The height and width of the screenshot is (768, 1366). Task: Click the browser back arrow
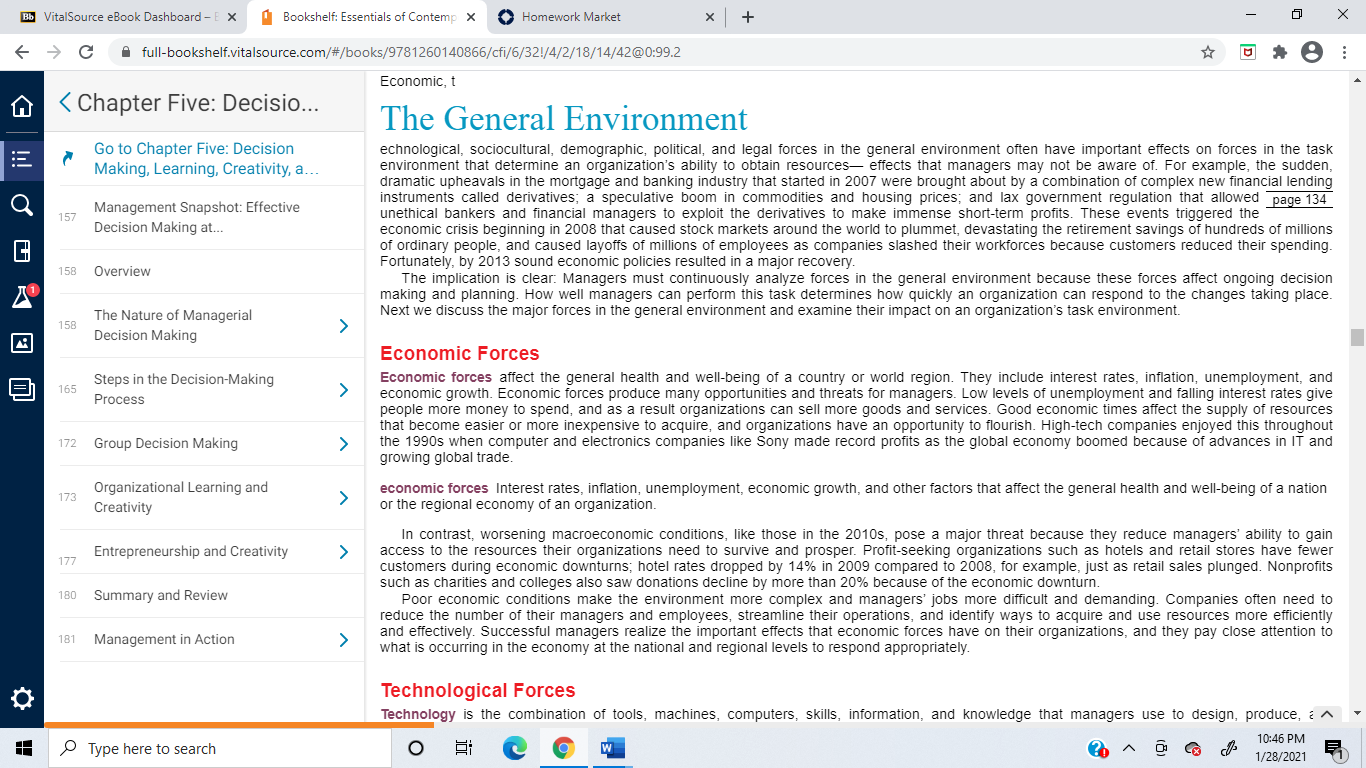tap(22, 52)
